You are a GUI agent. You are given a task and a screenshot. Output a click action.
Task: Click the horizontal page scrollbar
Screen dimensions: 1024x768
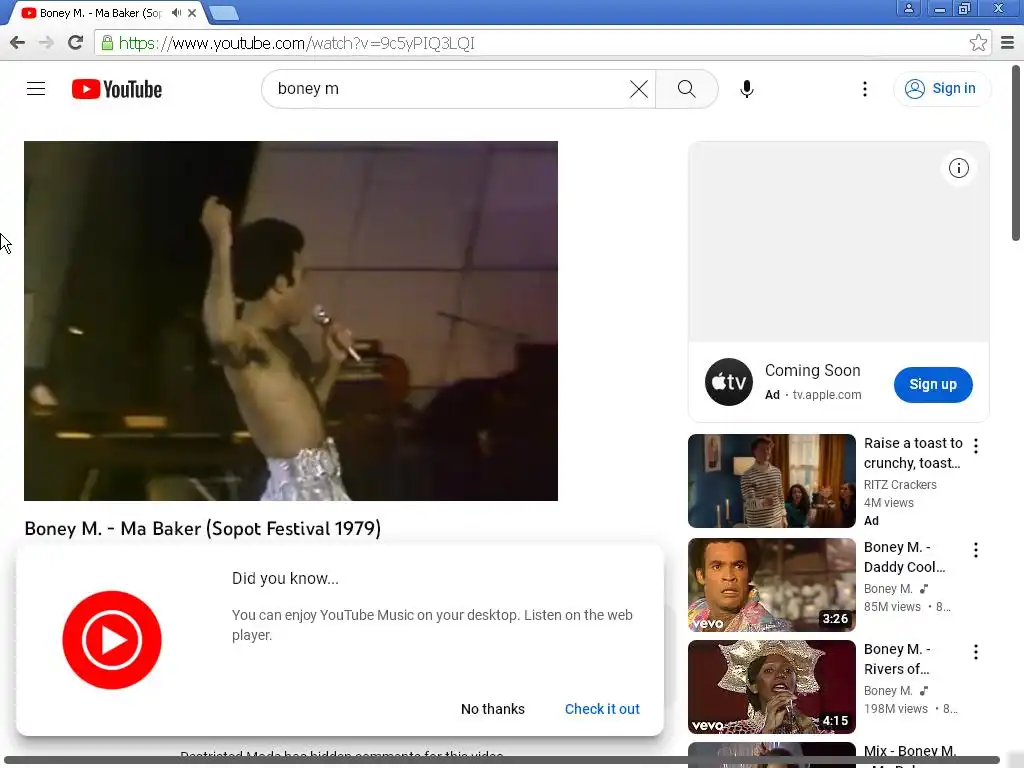tap(503, 761)
